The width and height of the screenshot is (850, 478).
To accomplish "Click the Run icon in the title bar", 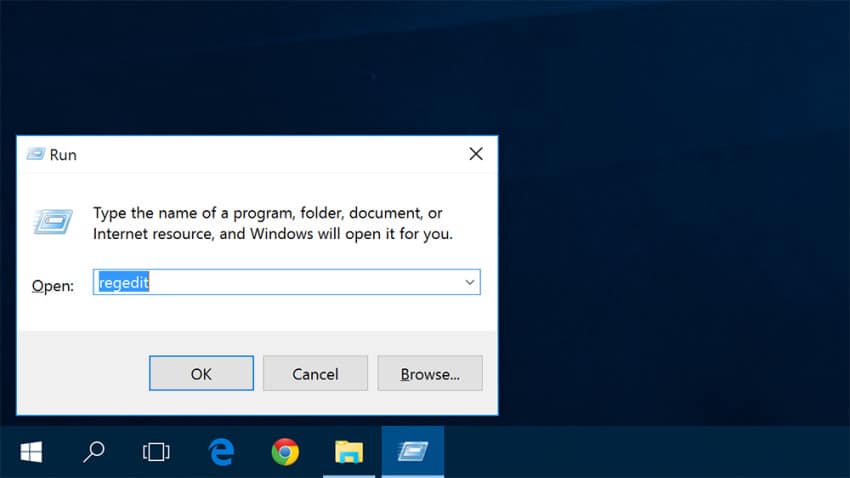I will click(x=36, y=154).
